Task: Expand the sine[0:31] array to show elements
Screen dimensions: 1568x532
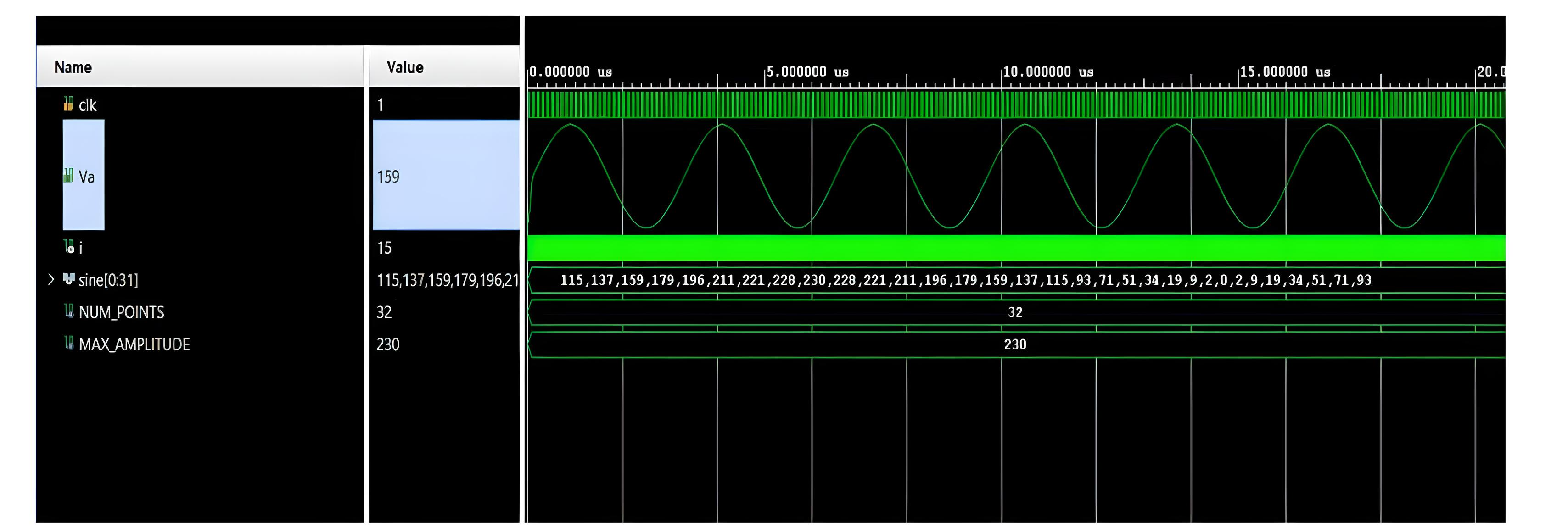Action: click(51, 280)
